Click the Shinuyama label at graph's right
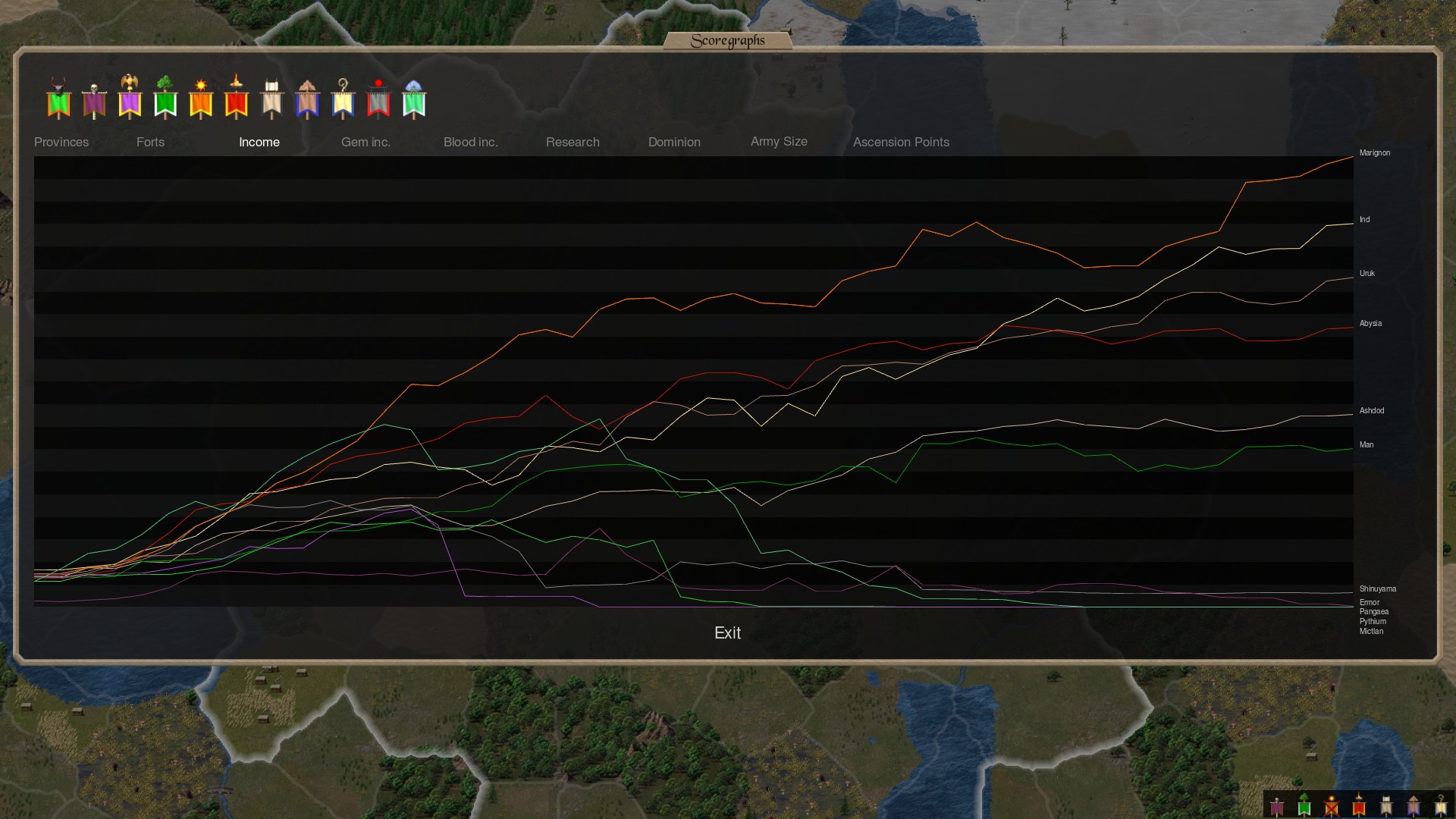Viewport: 1456px width, 819px height. pyautogui.click(x=1377, y=589)
